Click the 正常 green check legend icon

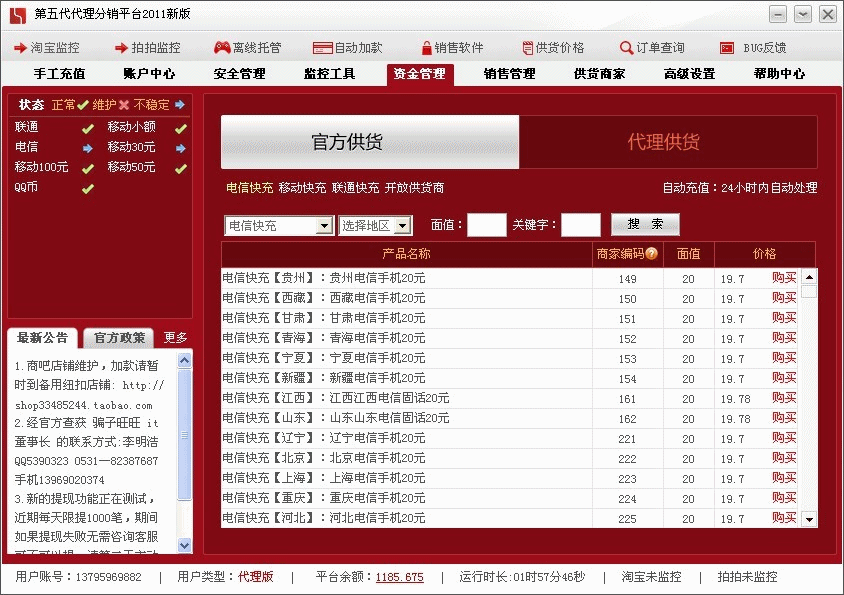click(x=82, y=104)
